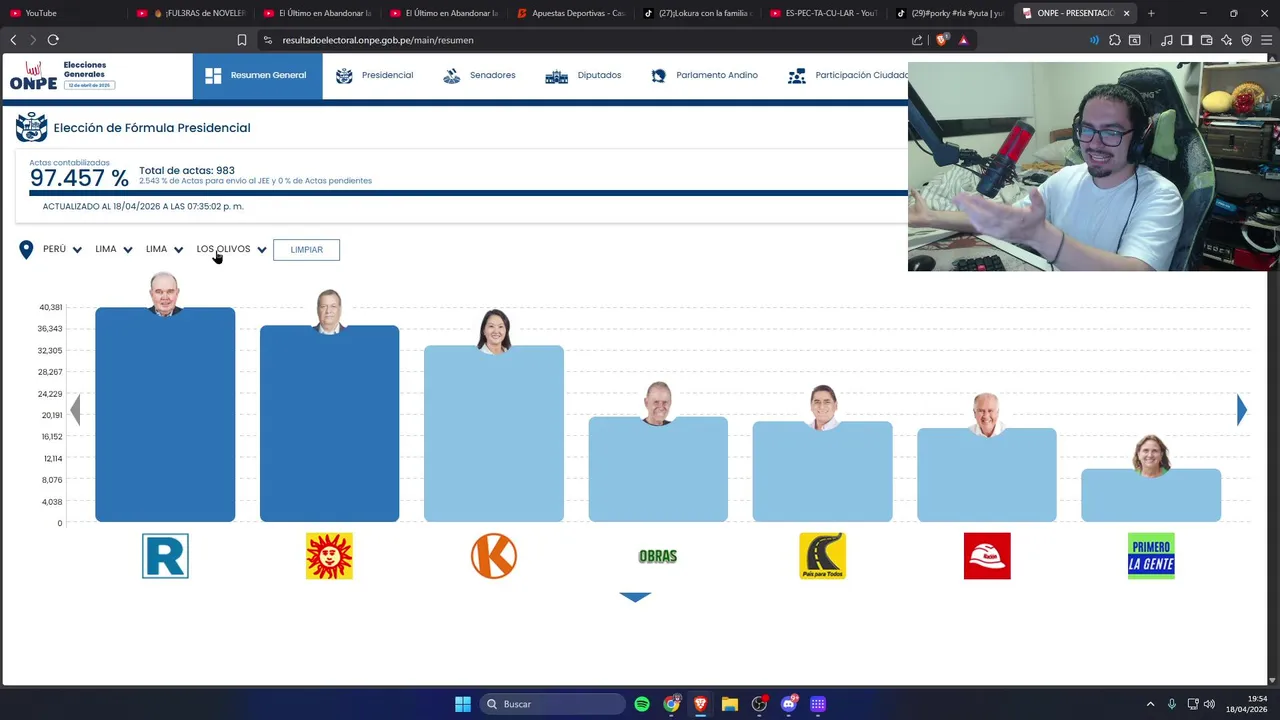Viewport: 1280px width, 720px height.
Task: Click the yellow sun party logo
Action: [x=329, y=556]
